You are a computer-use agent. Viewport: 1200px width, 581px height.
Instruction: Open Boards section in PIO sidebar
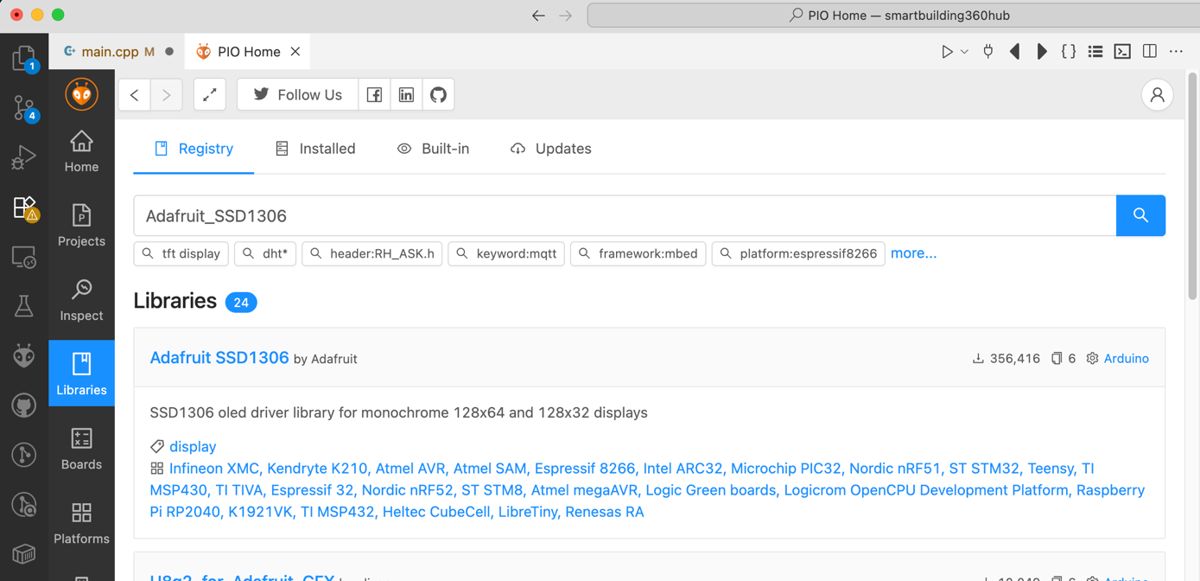coord(82,449)
